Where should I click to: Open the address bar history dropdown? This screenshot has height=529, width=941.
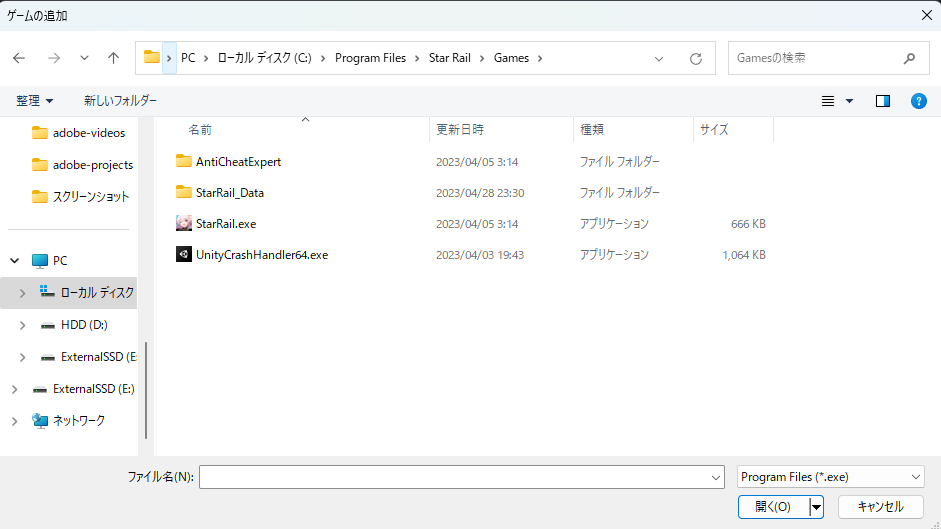point(659,59)
